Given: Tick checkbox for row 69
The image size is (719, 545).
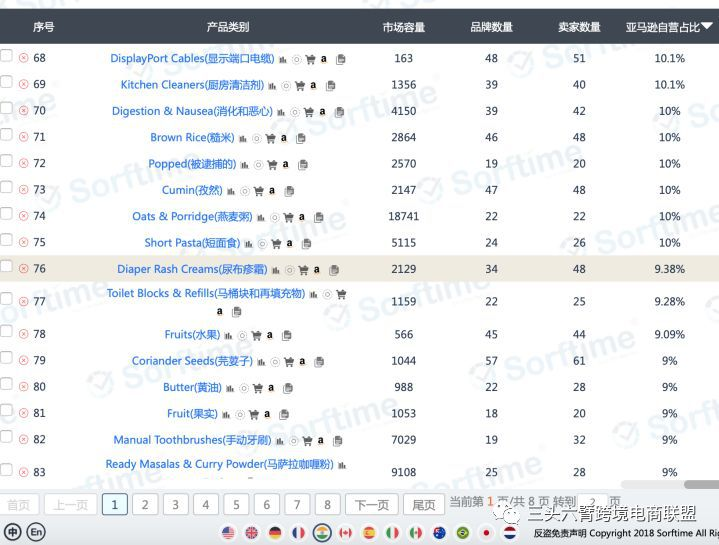Looking at the screenshot, I should pos(6,82).
